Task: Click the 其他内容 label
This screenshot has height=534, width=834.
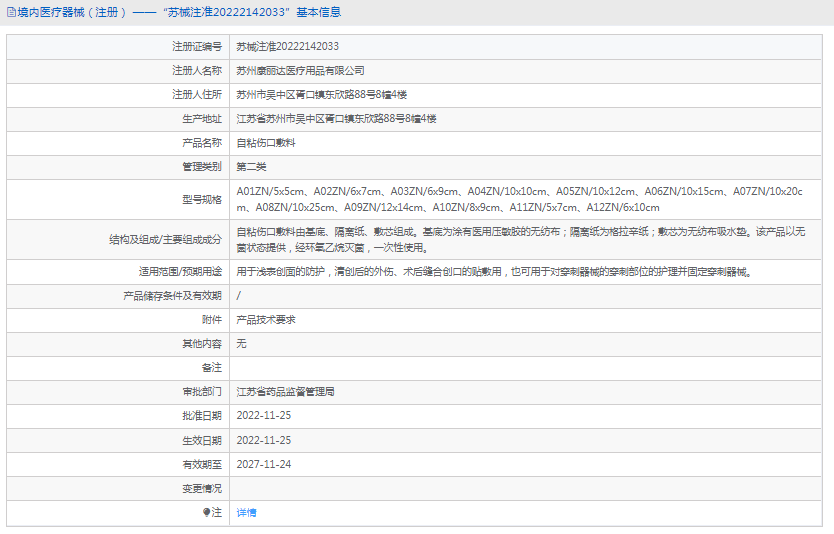Action: pyautogui.click(x=202, y=344)
